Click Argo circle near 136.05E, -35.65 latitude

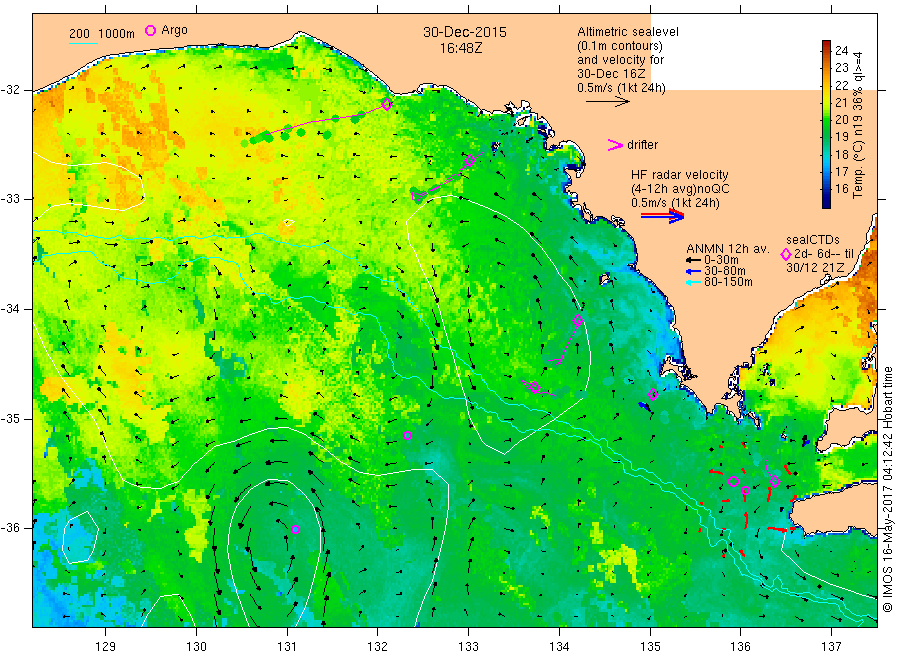click(746, 491)
